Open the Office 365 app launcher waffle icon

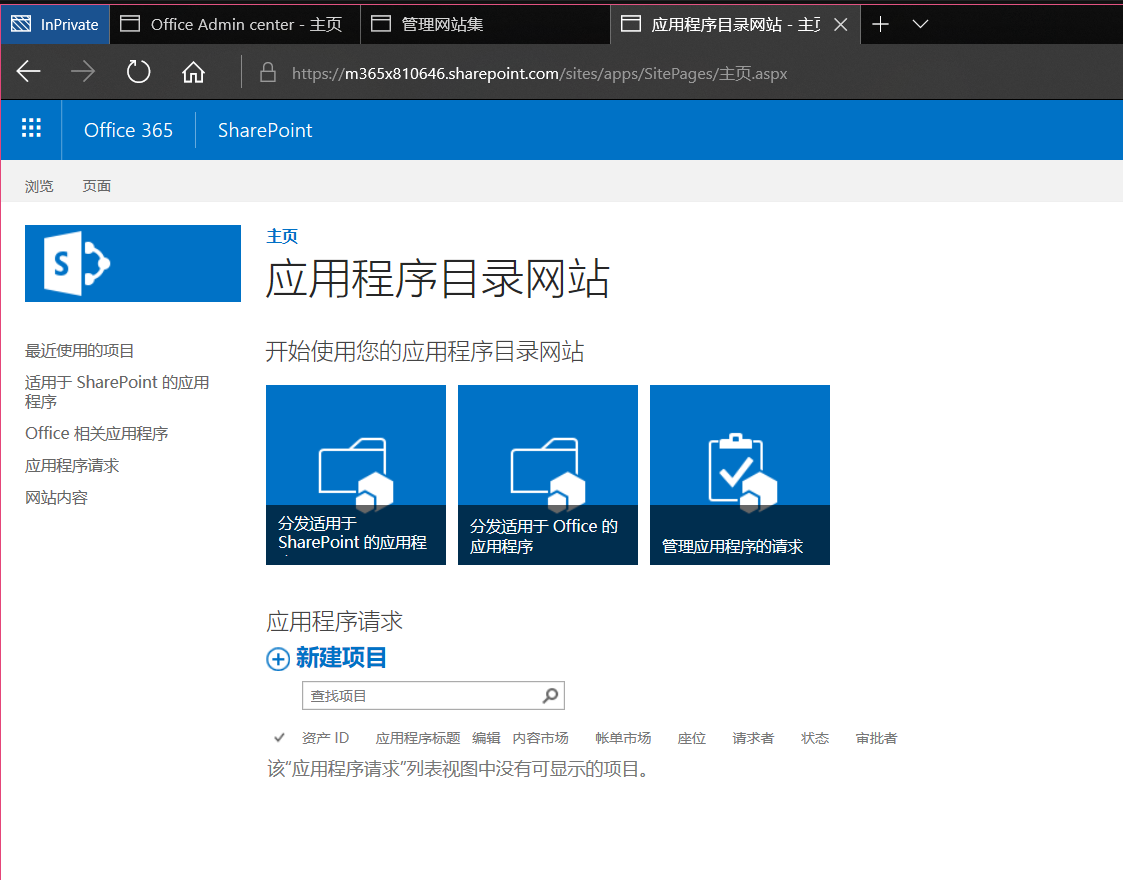coord(31,128)
